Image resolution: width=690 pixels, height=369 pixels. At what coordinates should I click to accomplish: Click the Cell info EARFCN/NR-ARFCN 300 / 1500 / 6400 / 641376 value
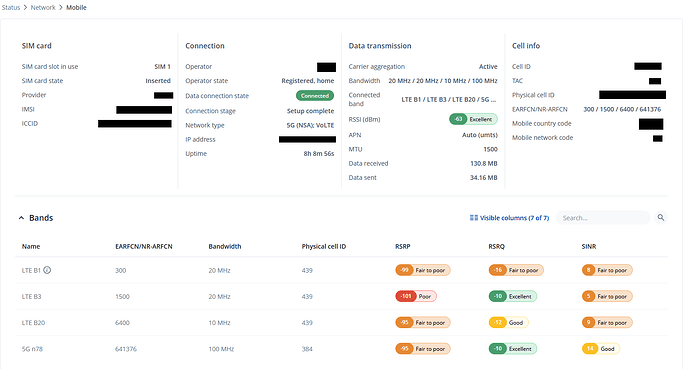click(622, 109)
